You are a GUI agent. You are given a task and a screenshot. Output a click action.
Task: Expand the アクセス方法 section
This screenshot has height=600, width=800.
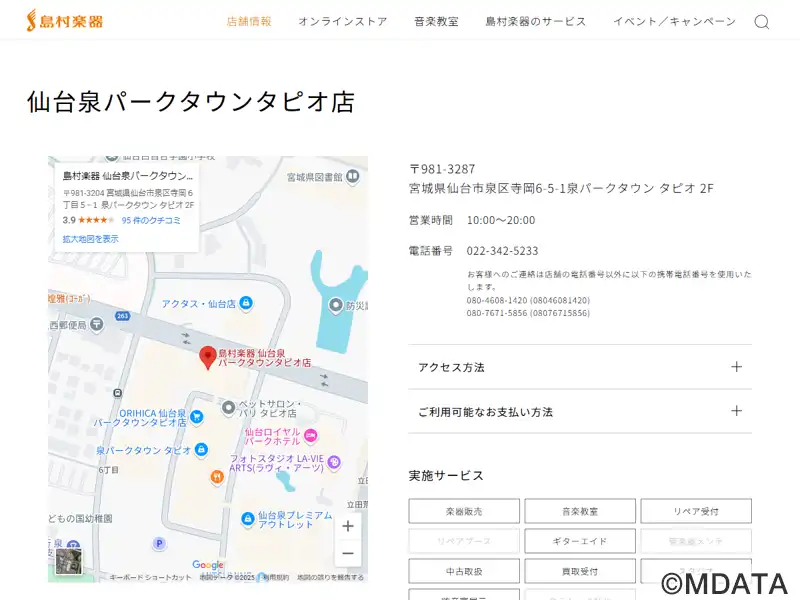click(580, 367)
